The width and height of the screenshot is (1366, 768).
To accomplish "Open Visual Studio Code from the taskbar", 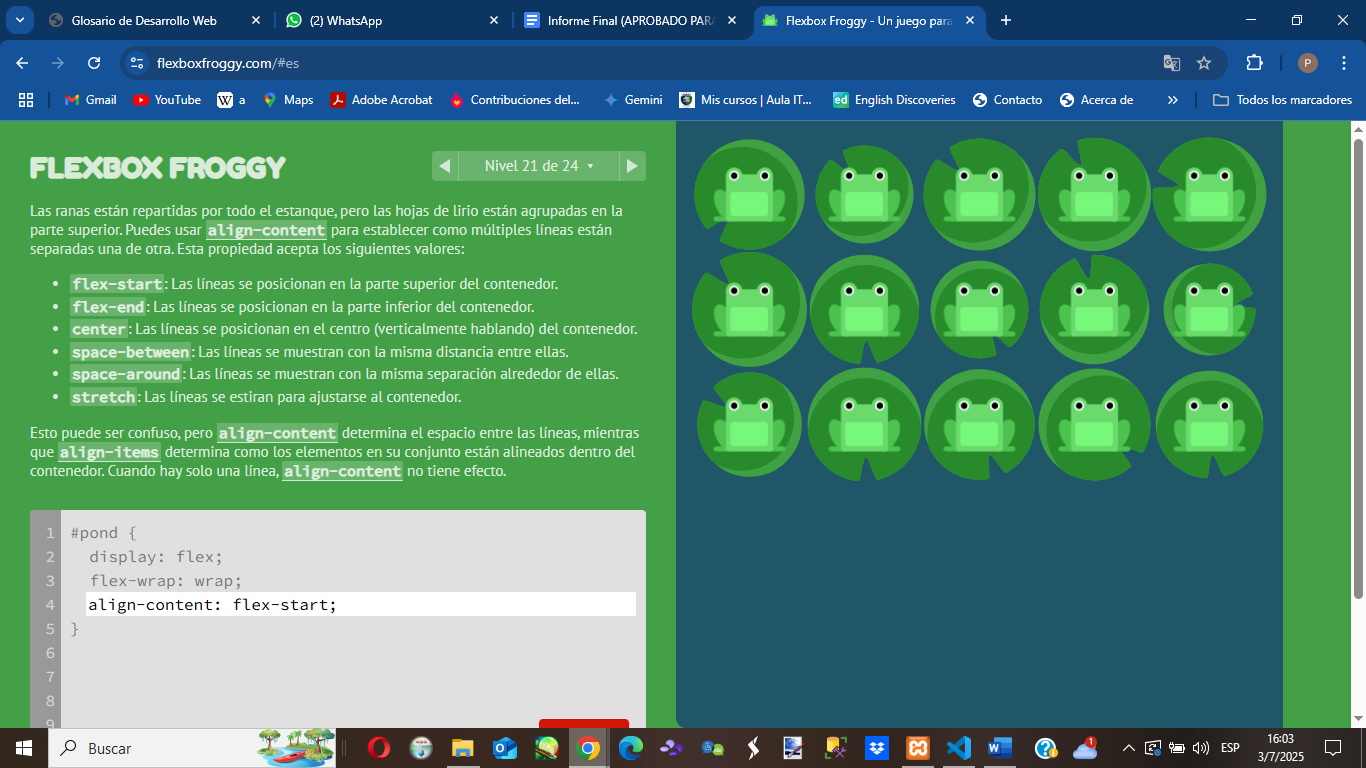I will tap(958, 748).
